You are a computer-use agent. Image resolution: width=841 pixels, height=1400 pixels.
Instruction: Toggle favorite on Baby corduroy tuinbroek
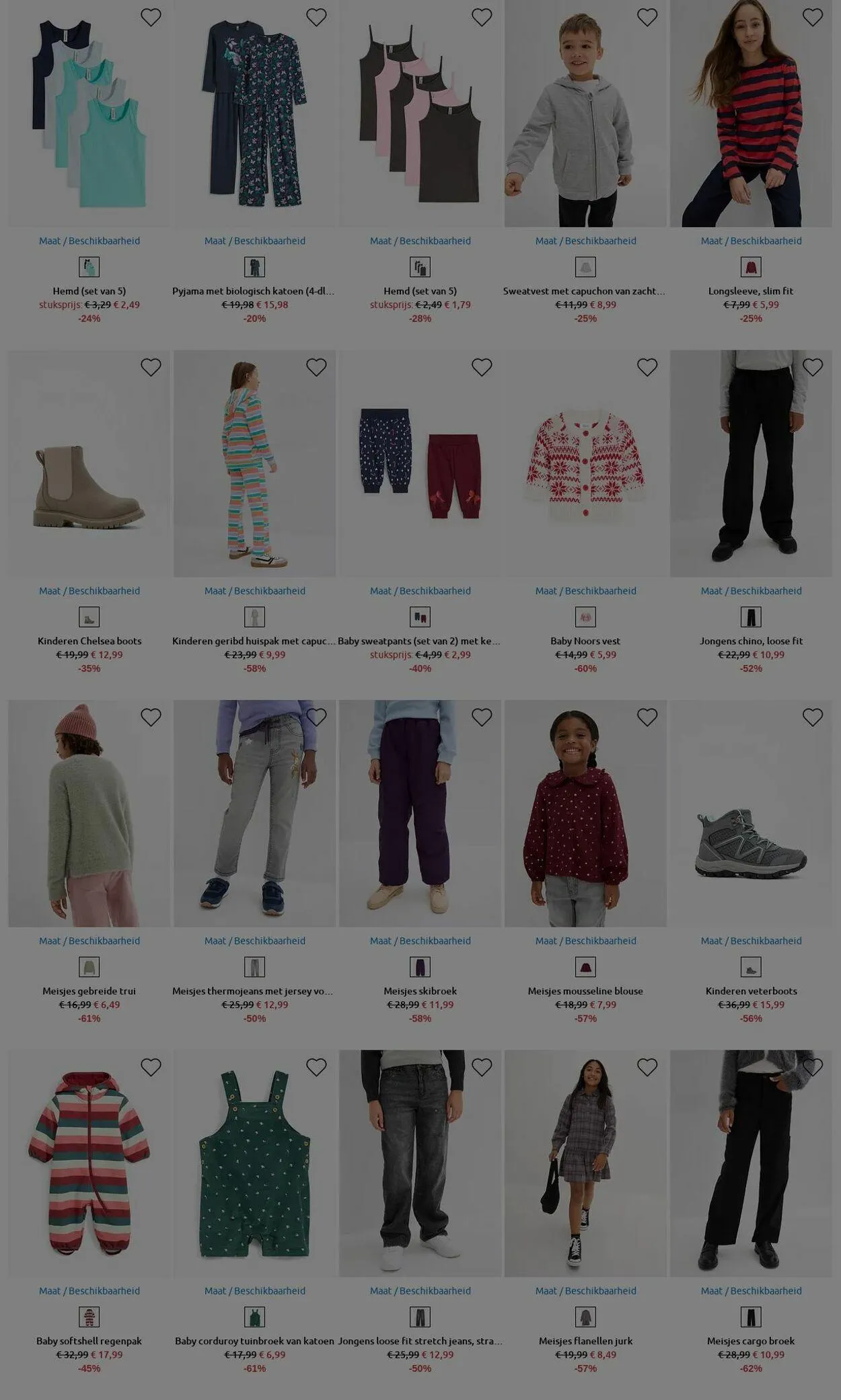click(x=316, y=1067)
